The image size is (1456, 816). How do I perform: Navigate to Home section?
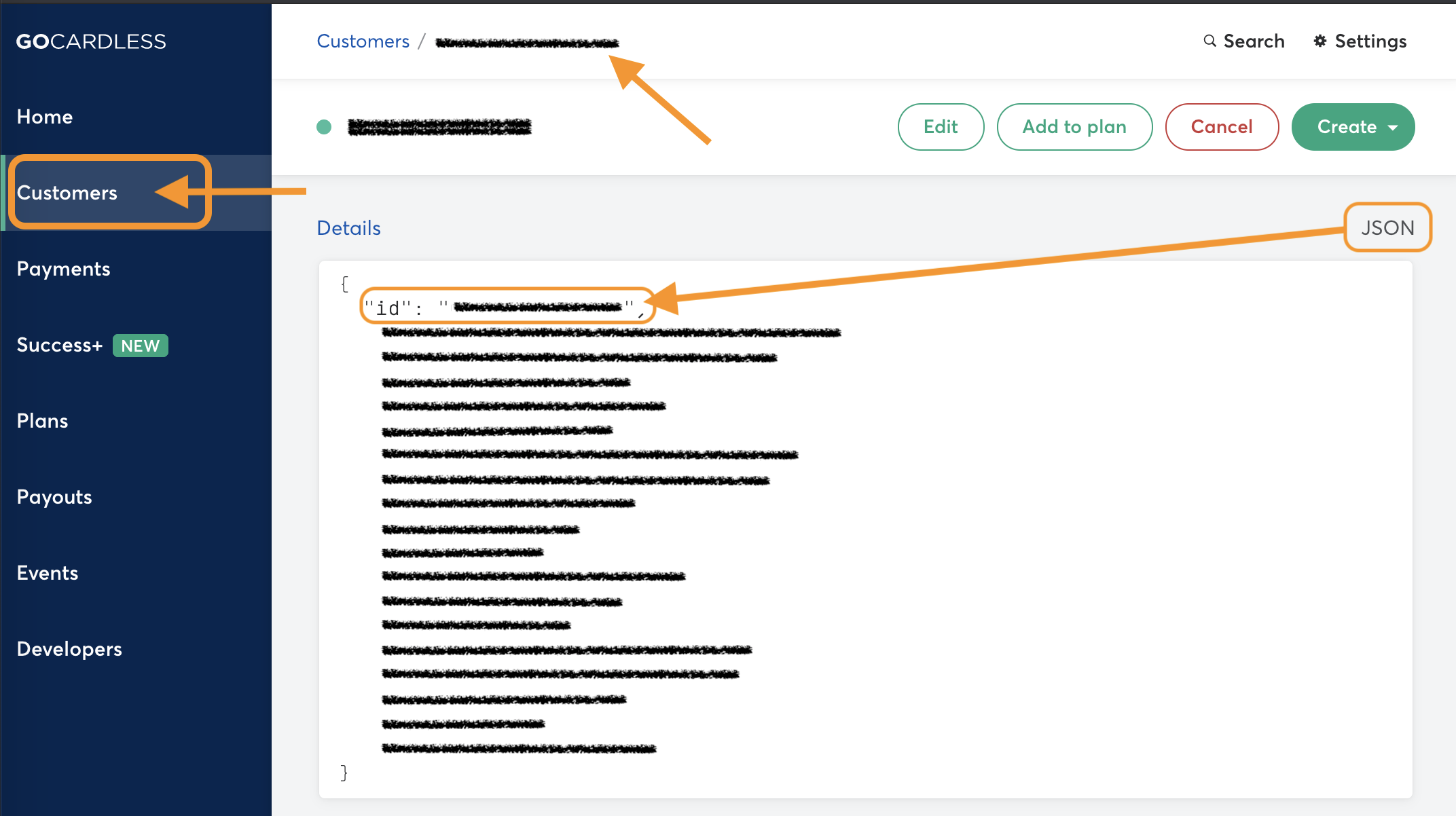[44, 116]
